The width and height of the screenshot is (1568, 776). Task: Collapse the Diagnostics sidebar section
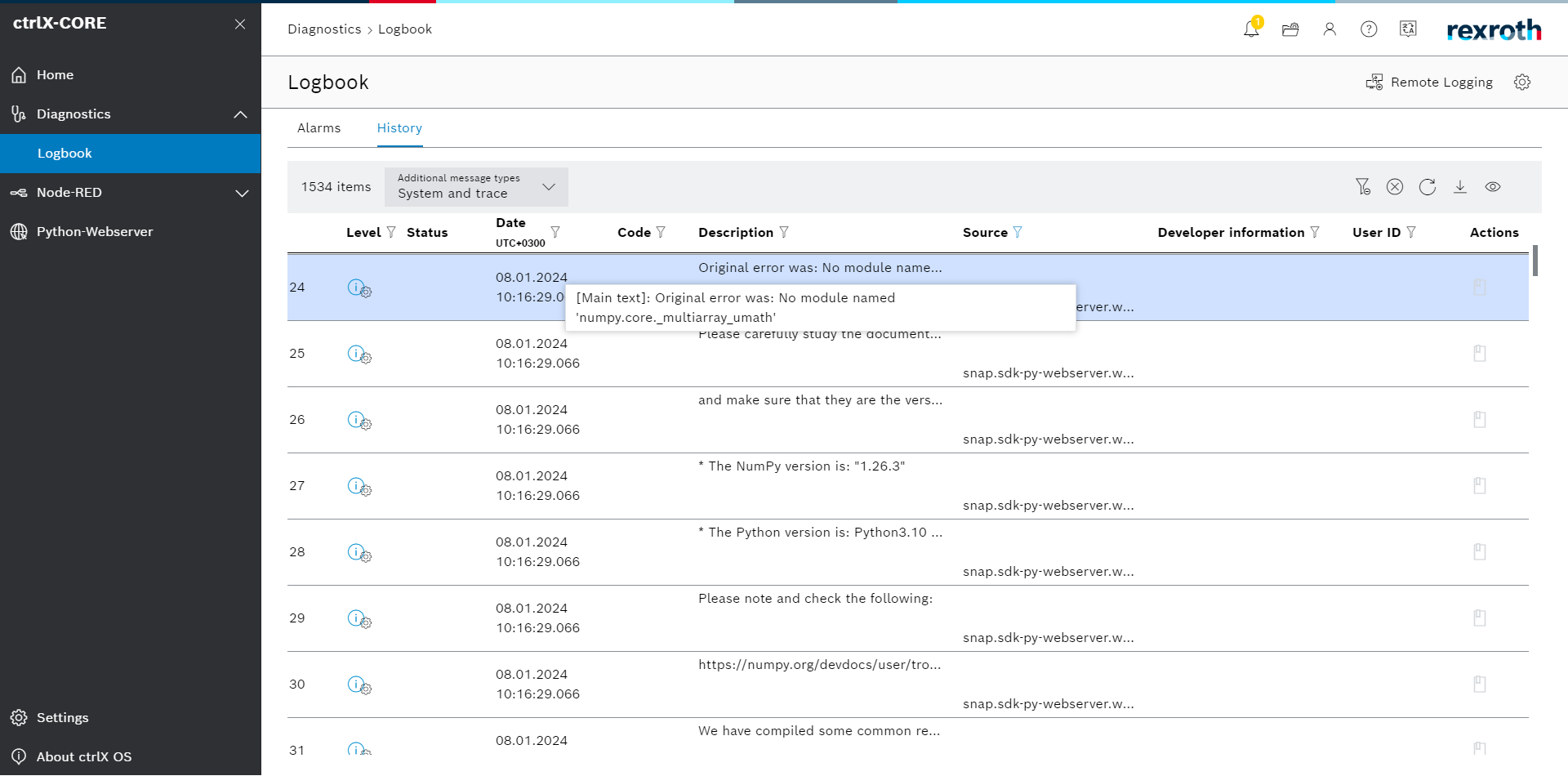point(240,114)
